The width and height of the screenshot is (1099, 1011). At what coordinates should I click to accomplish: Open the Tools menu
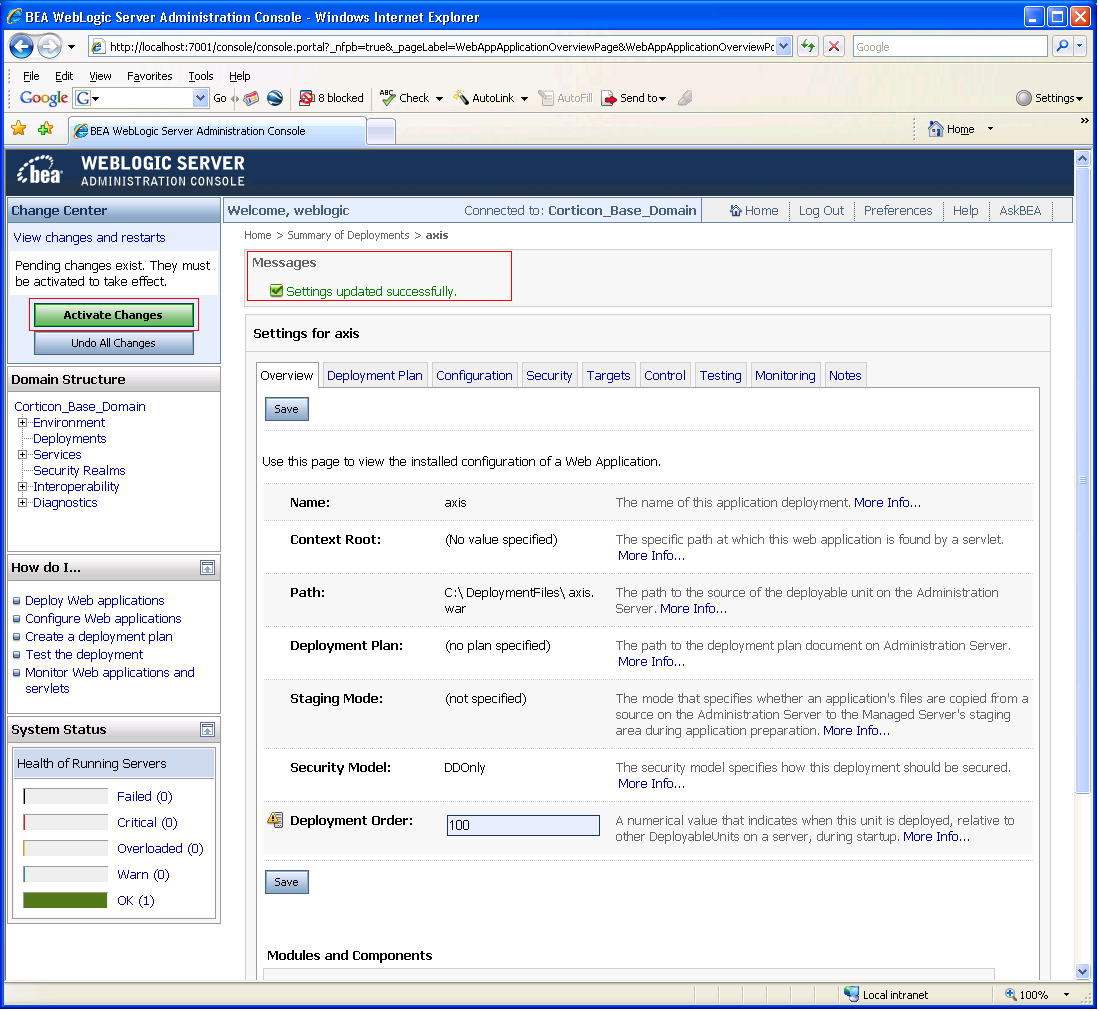(200, 76)
